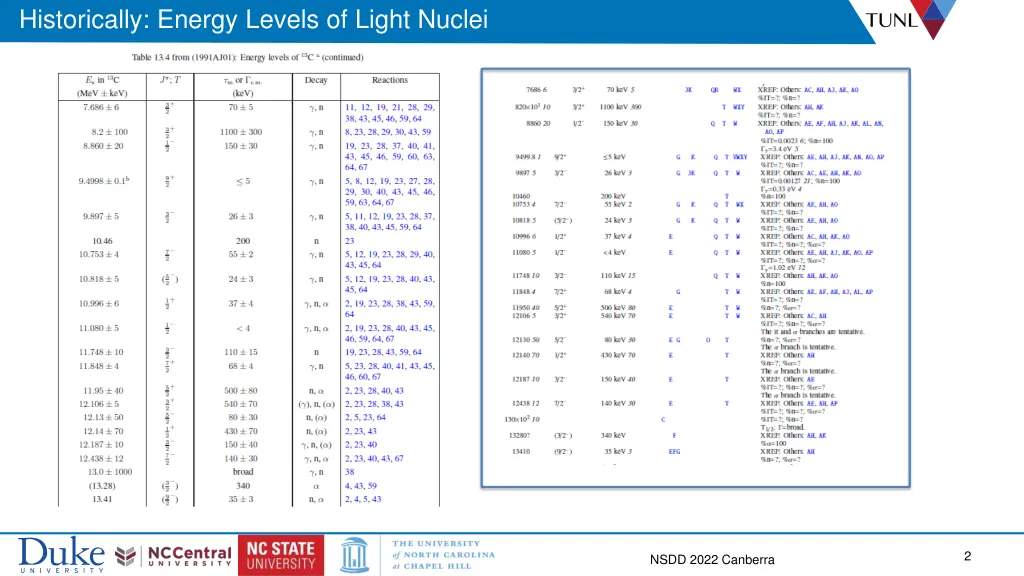
Task: Click the NC Central University logo
Action: [x=173, y=556]
